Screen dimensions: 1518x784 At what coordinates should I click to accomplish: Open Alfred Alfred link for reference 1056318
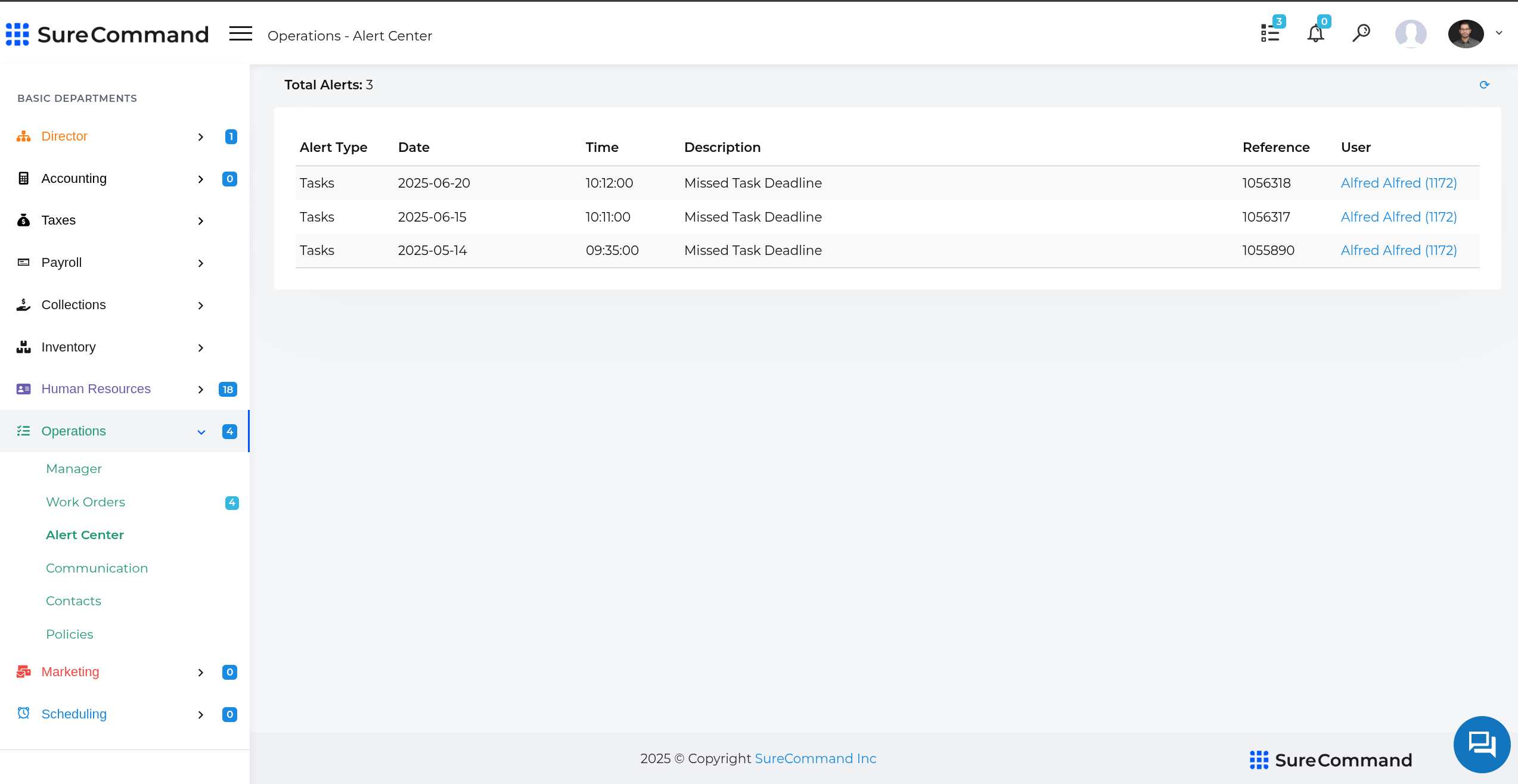[1398, 183]
